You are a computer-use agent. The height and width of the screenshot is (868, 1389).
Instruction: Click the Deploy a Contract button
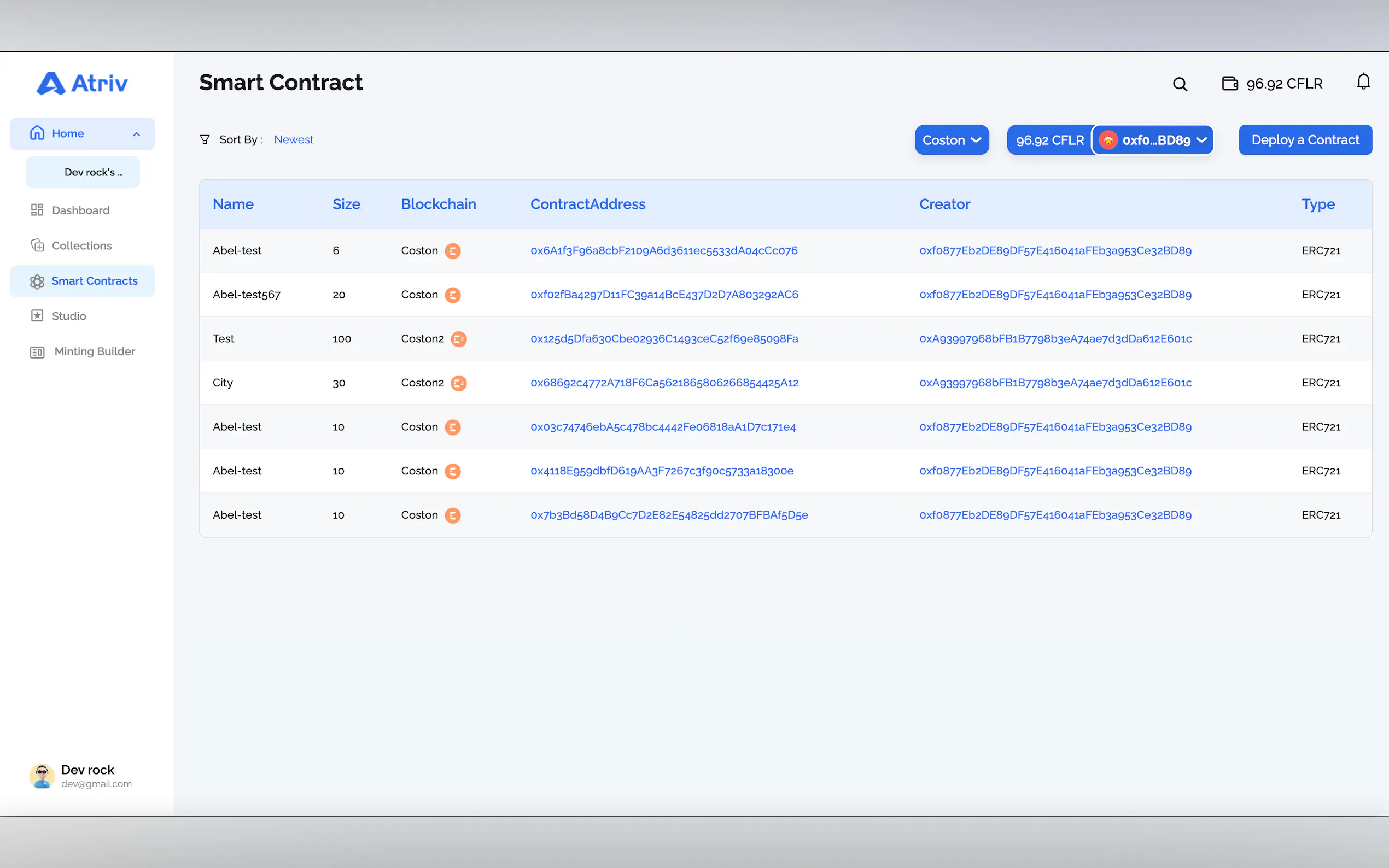[x=1305, y=140]
